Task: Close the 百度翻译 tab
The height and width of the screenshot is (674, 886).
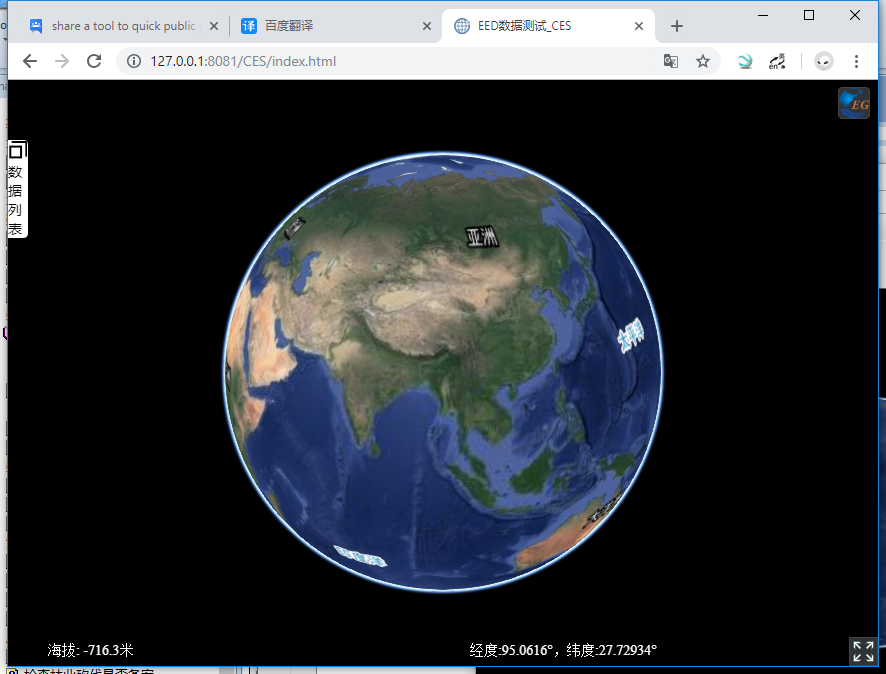Action: click(427, 26)
